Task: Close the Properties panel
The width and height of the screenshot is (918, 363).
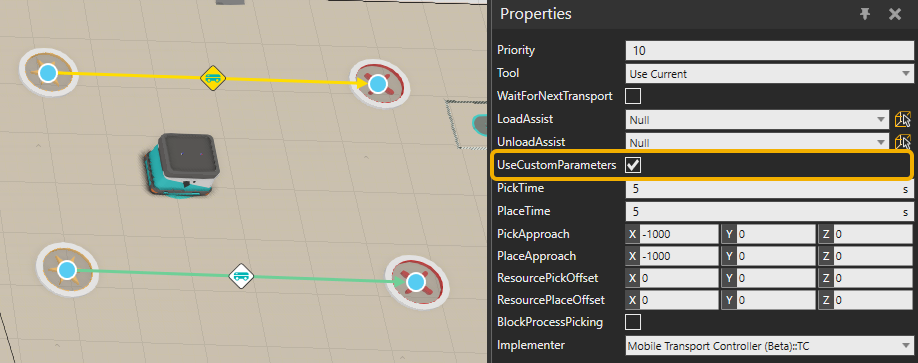Action: [x=895, y=15]
